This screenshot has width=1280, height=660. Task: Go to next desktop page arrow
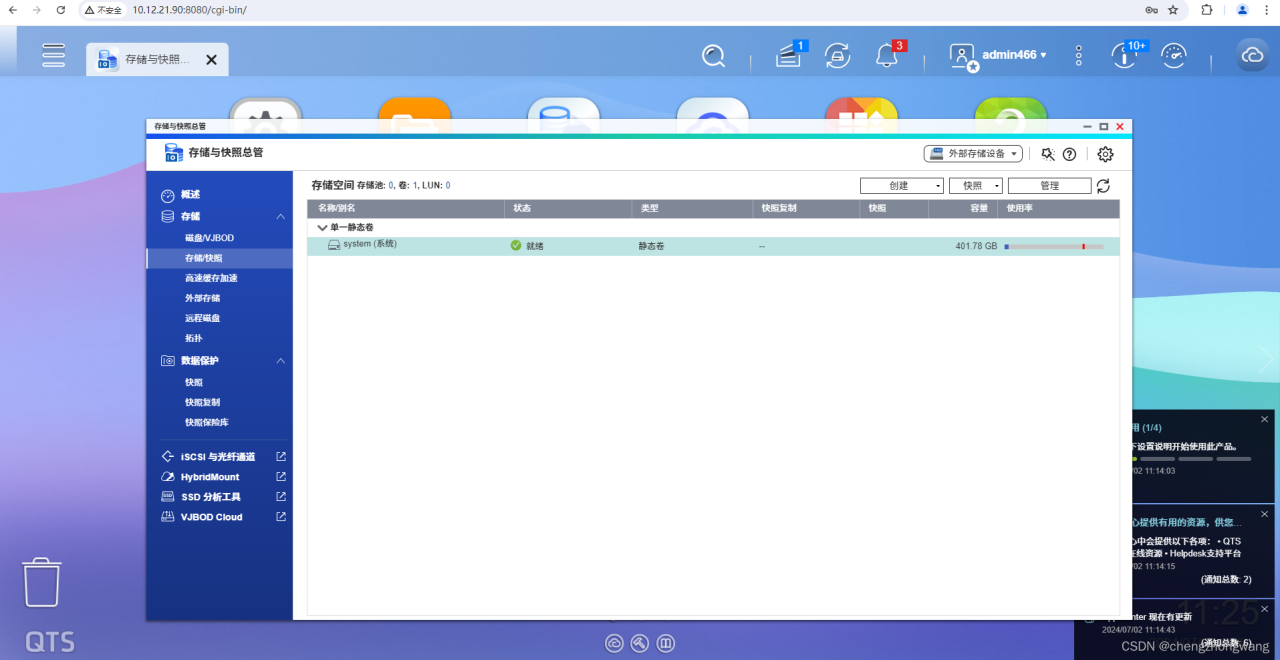tap(1267, 360)
